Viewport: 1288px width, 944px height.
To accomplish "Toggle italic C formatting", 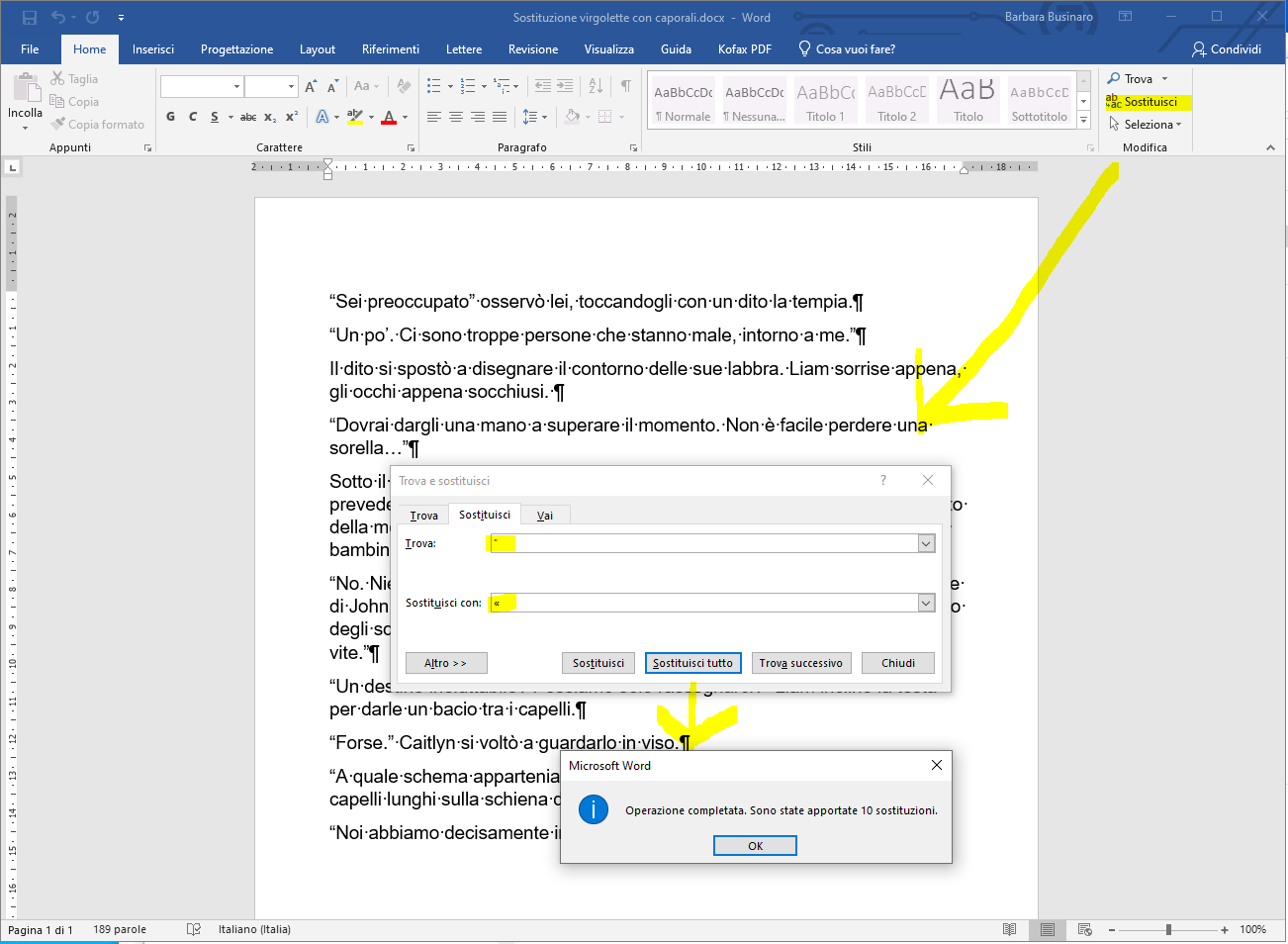I will [x=193, y=117].
